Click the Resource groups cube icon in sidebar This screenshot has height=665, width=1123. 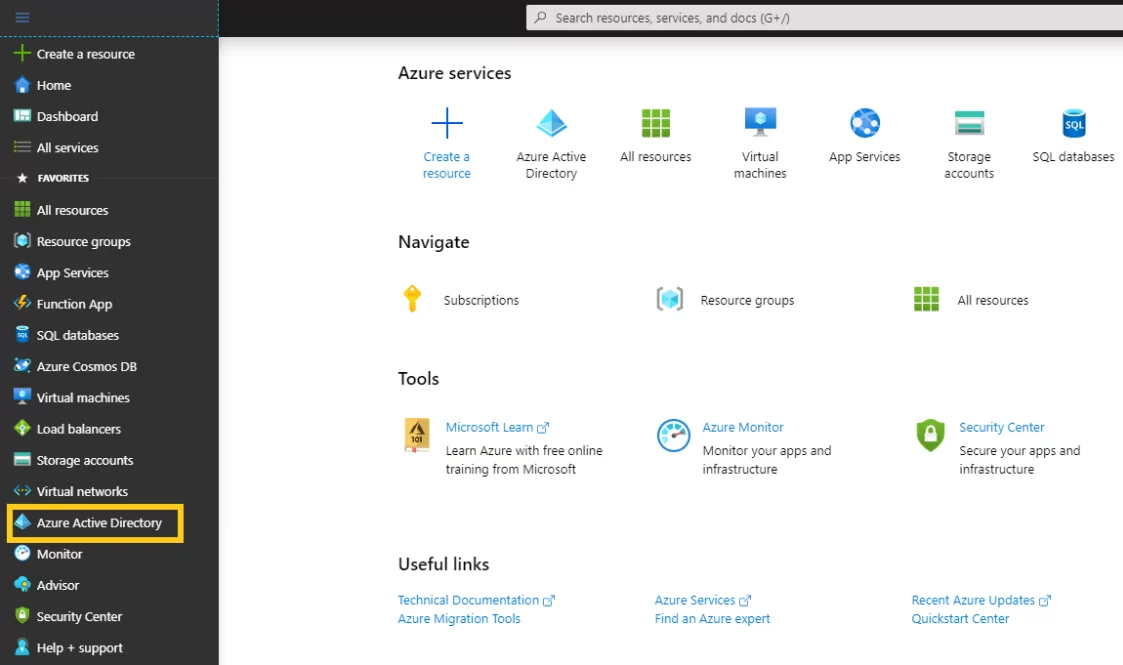coord(22,241)
